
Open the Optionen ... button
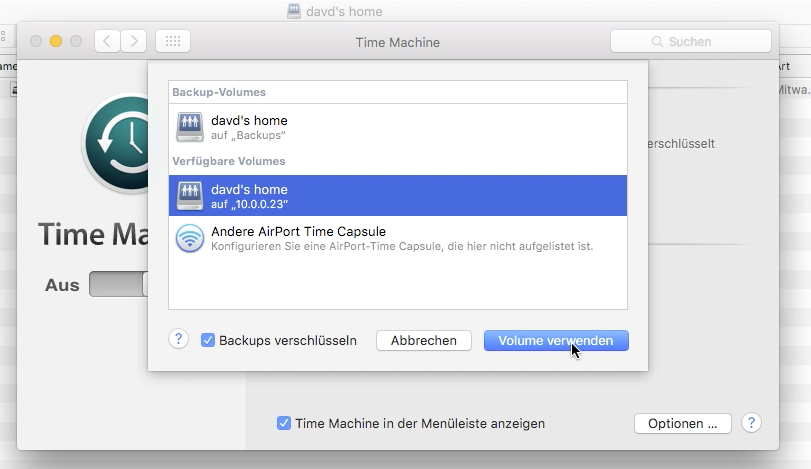(682, 423)
